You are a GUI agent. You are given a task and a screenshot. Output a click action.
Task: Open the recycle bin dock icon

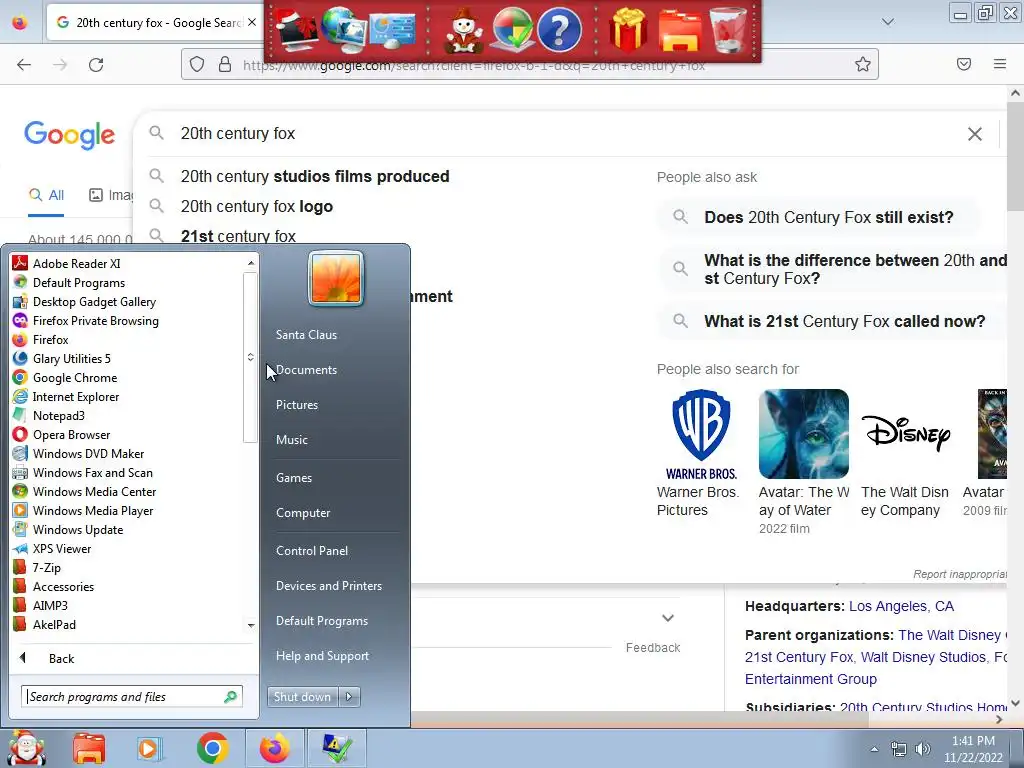coord(728,30)
